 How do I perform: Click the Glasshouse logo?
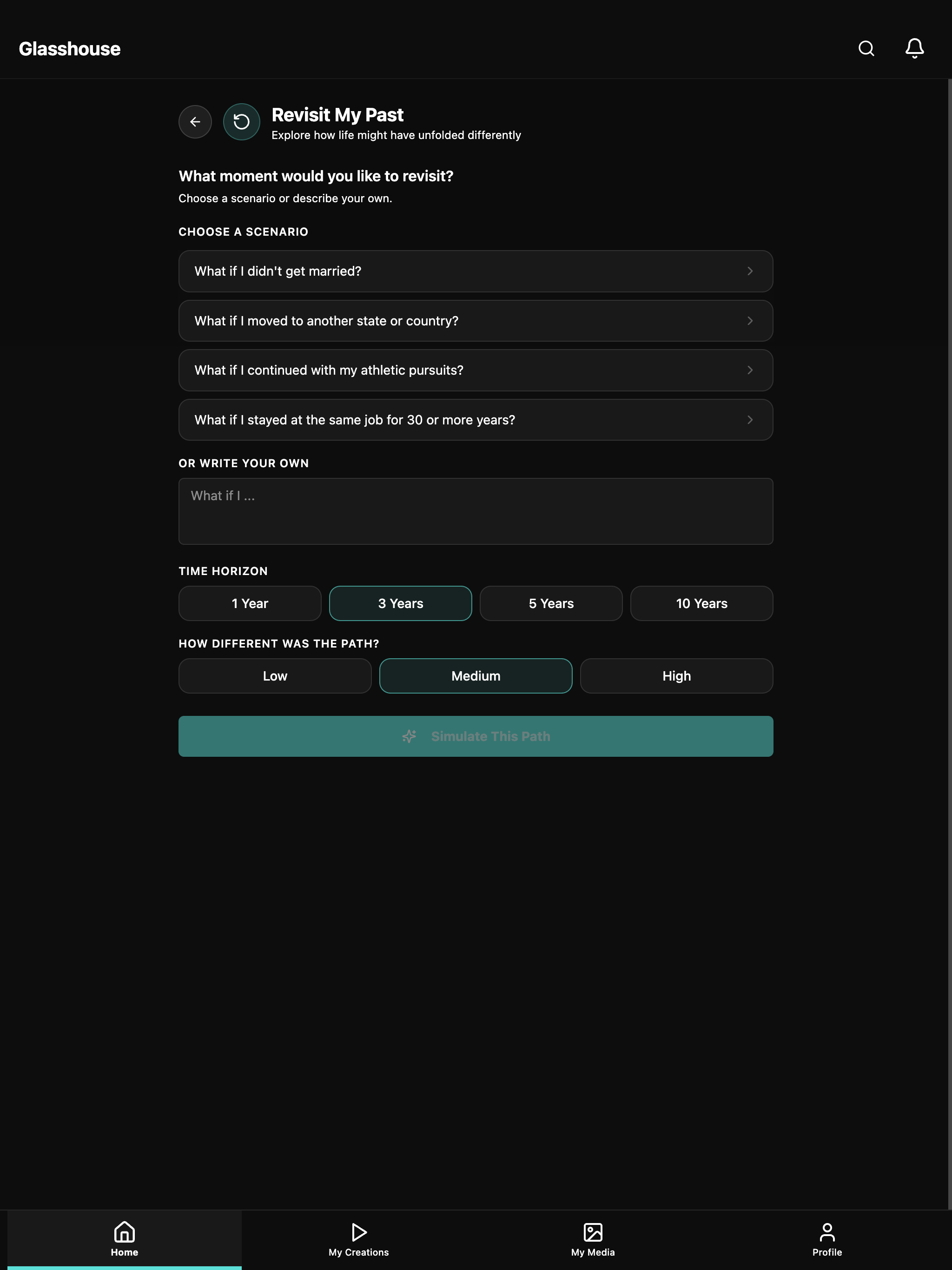coord(69,49)
